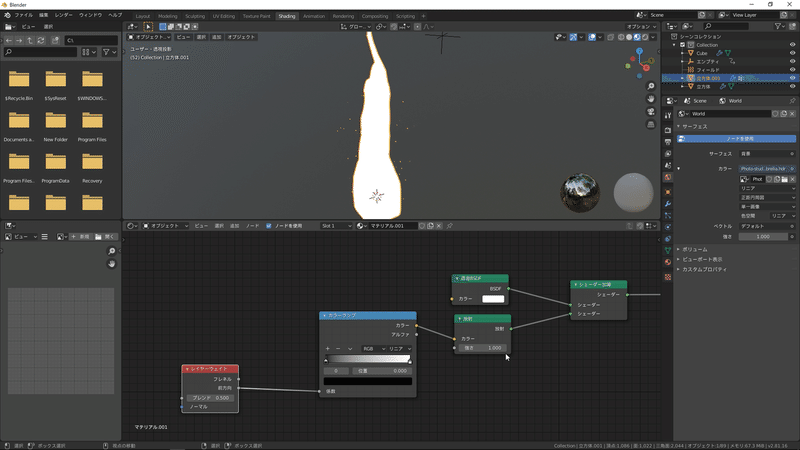
Task: Toggle camera view icon in 3D viewport
Action: (651, 112)
